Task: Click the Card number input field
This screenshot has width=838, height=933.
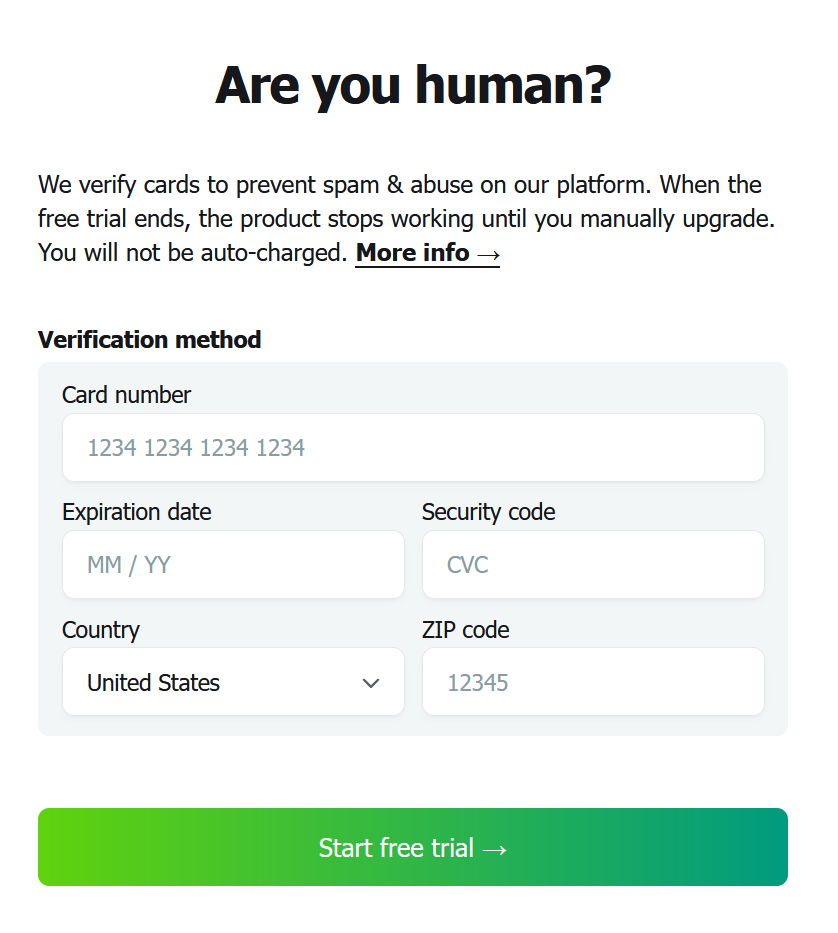Action: pos(413,448)
